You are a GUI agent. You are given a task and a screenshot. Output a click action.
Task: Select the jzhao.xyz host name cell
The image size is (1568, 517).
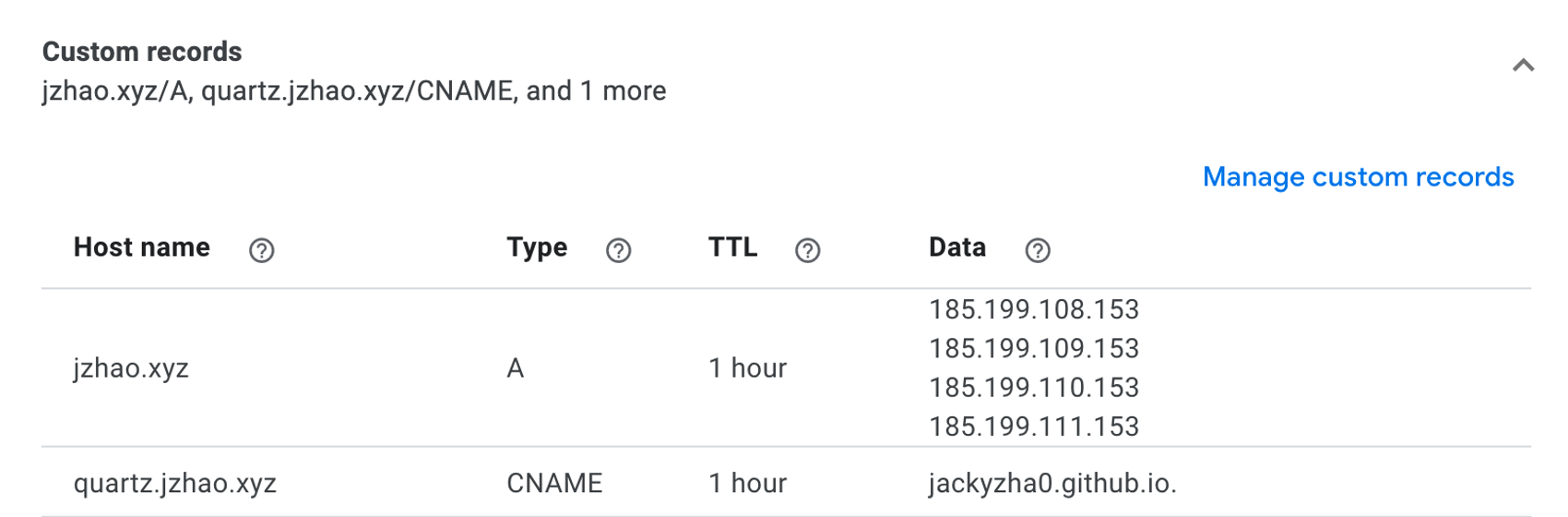tap(131, 368)
